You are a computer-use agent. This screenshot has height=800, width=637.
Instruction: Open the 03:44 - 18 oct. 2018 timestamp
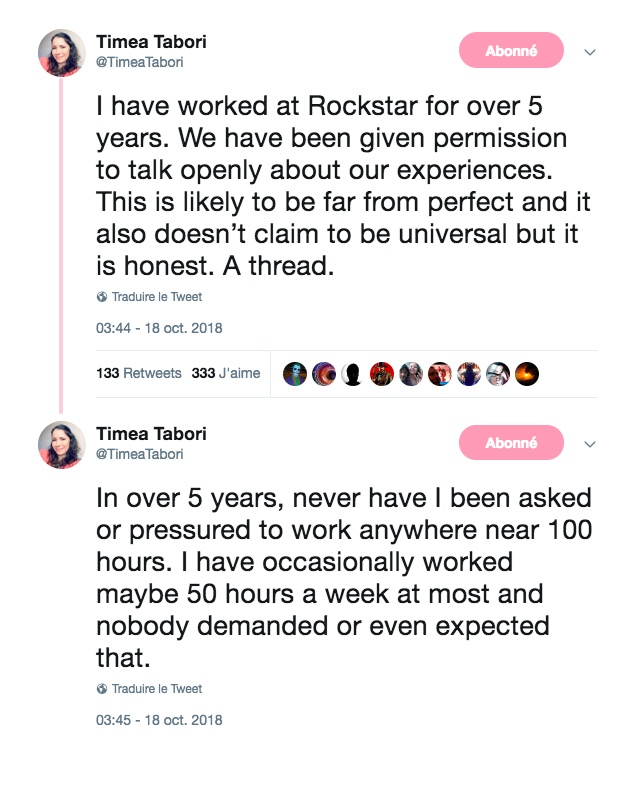pyautogui.click(x=159, y=328)
